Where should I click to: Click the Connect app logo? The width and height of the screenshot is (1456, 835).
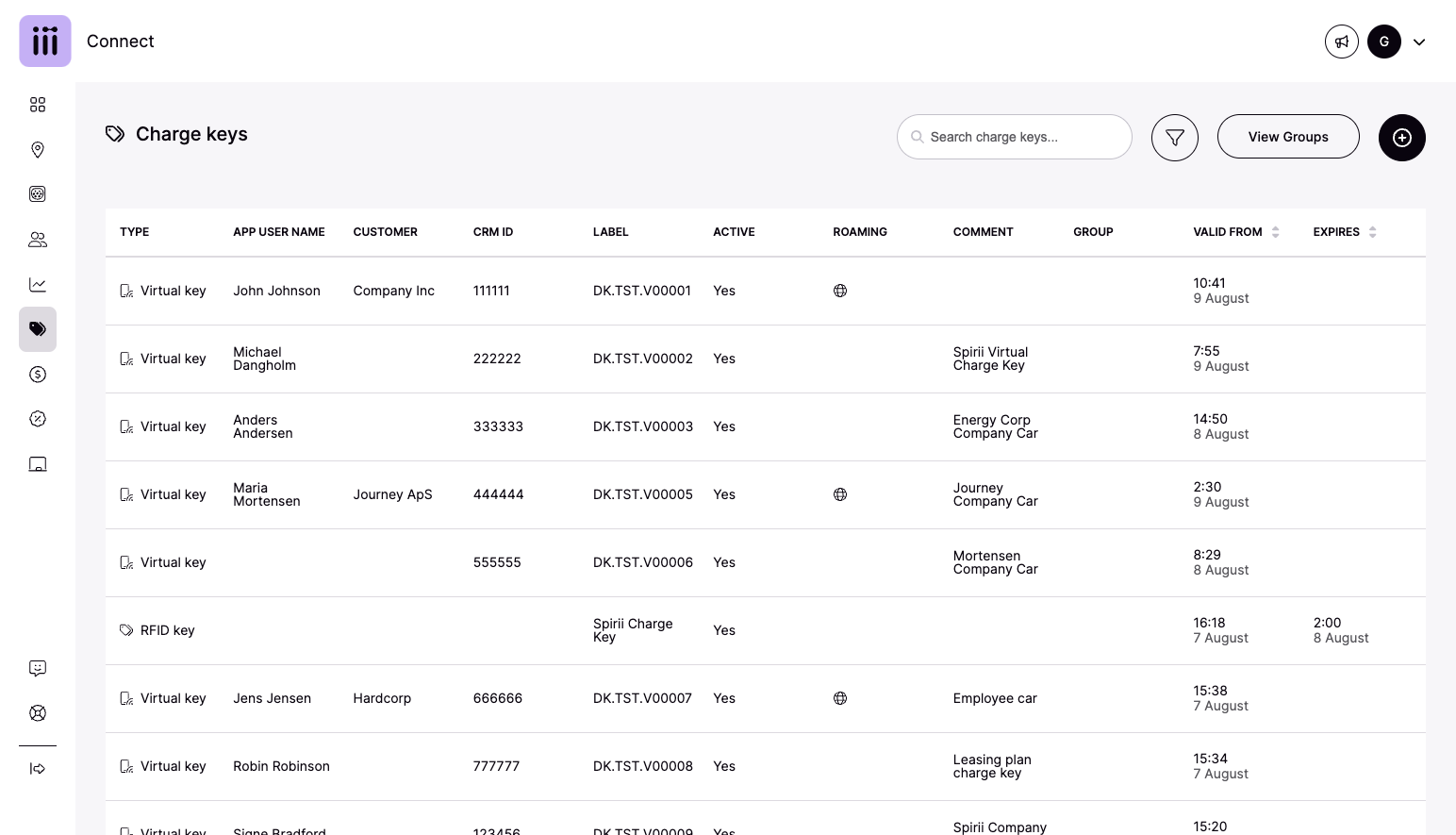(45, 42)
